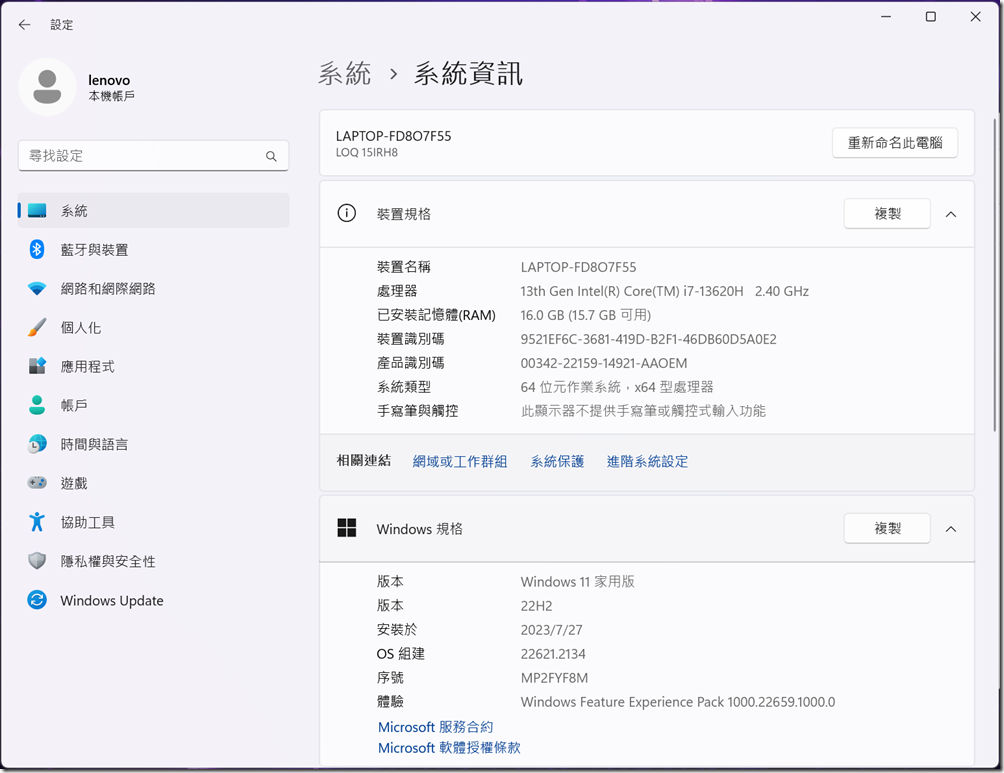
Task: Open the 帳戶 settings page
Action: (74, 406)
